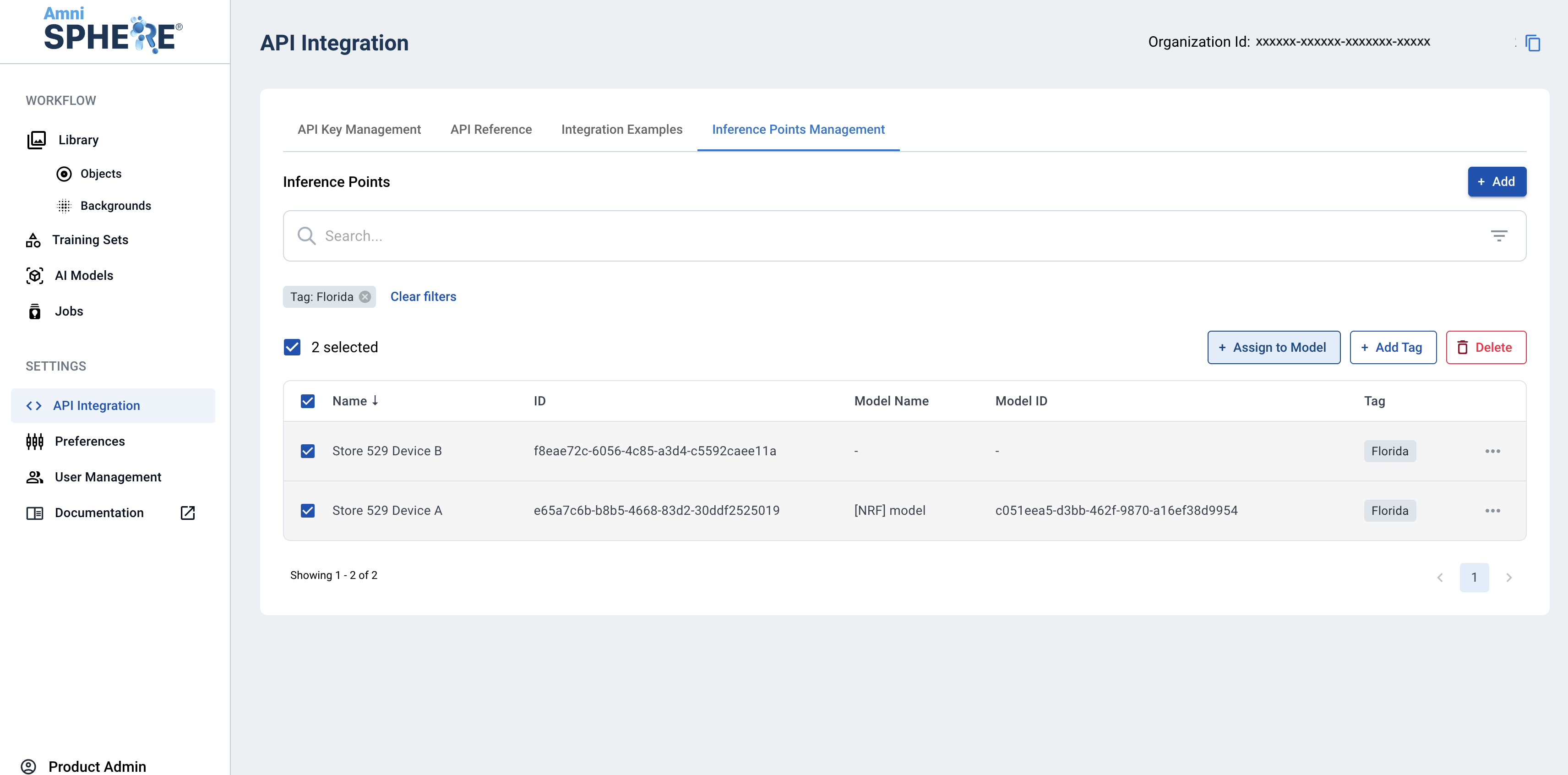This screenshot has height=775, width=1568.
Task: Click Assign to Model button
Action: [x=1274, y=348]
